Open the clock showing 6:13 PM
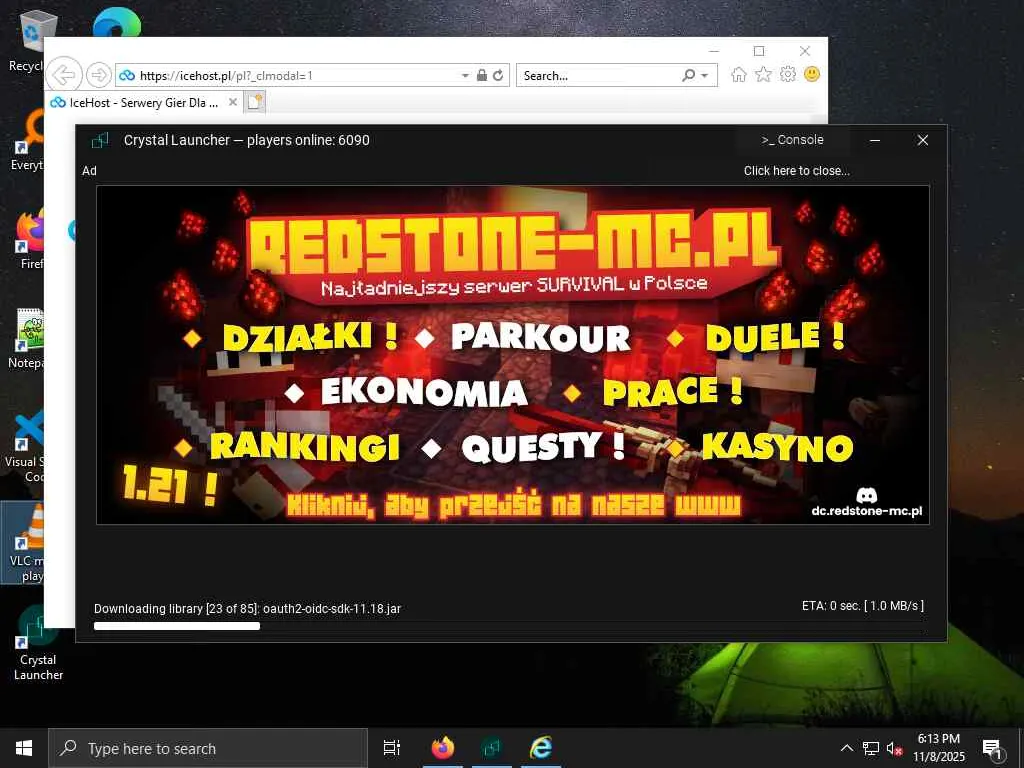 tap(938, 748)
